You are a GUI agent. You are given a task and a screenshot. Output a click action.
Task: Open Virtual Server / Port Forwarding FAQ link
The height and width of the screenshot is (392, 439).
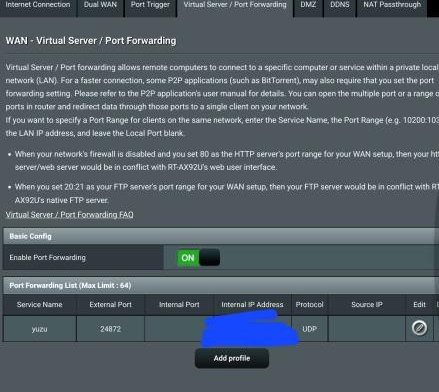tap(70, 215)
